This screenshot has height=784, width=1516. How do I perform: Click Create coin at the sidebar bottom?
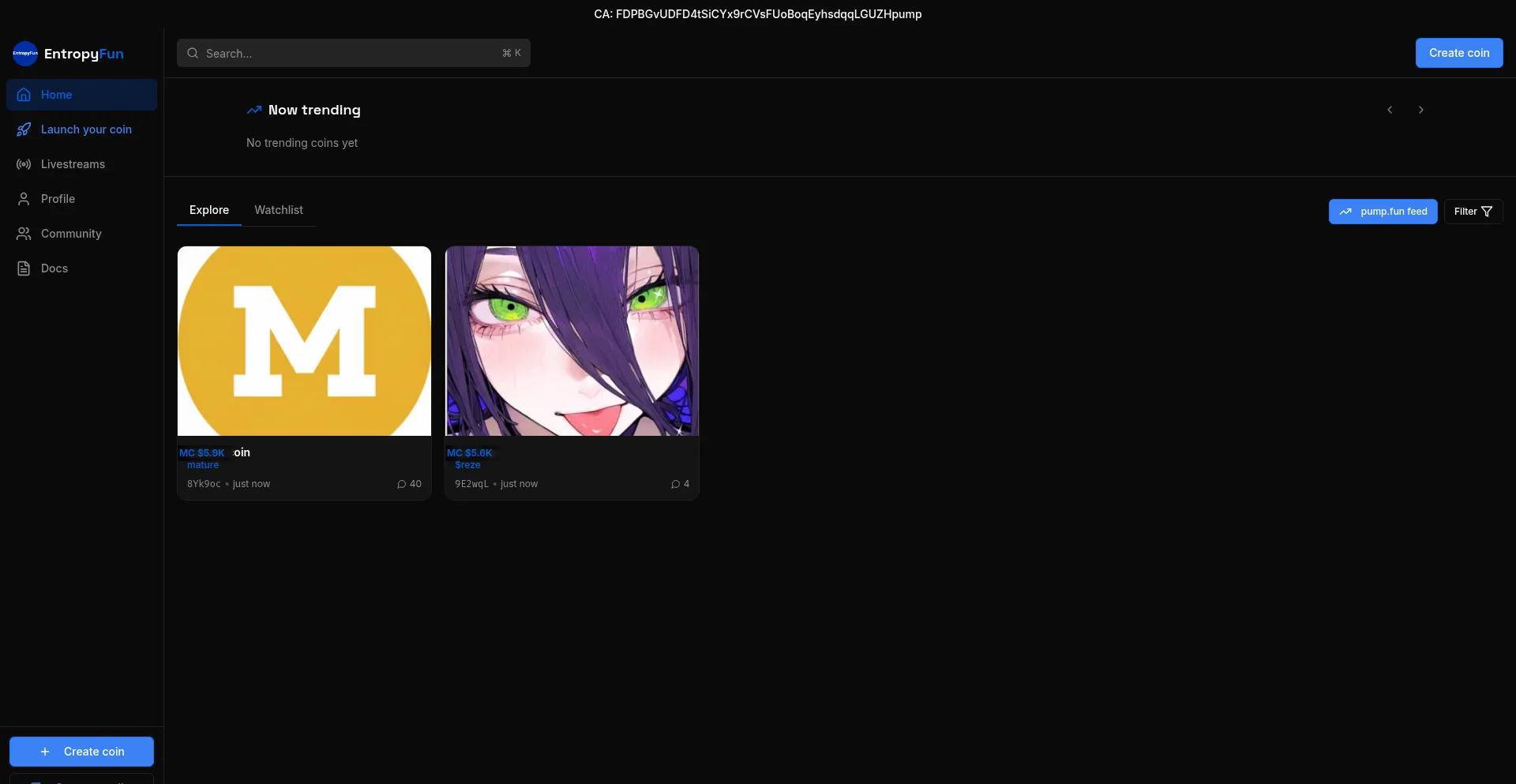(81, 751)
